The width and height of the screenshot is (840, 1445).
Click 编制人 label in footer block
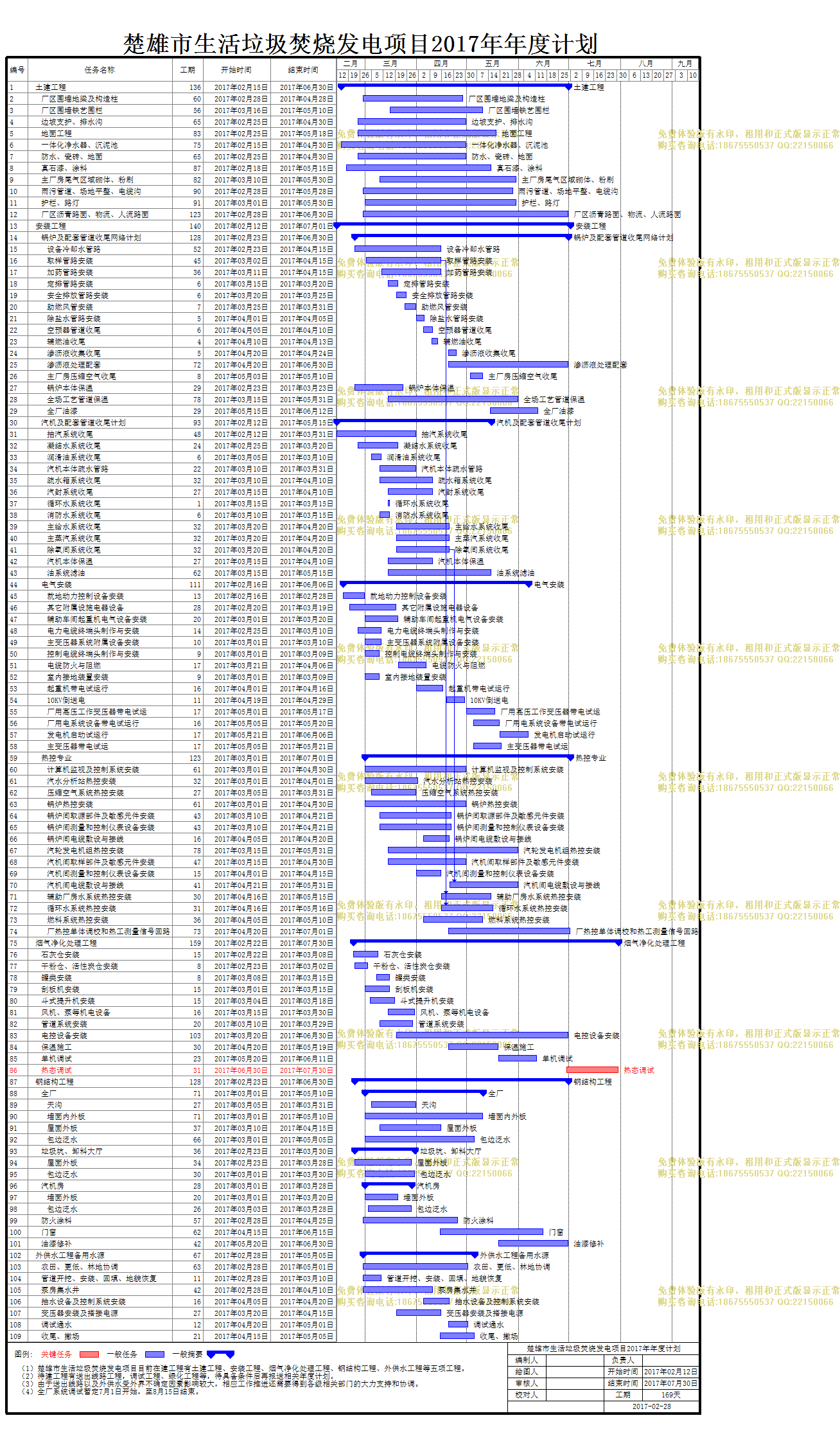pos(527,1360)
